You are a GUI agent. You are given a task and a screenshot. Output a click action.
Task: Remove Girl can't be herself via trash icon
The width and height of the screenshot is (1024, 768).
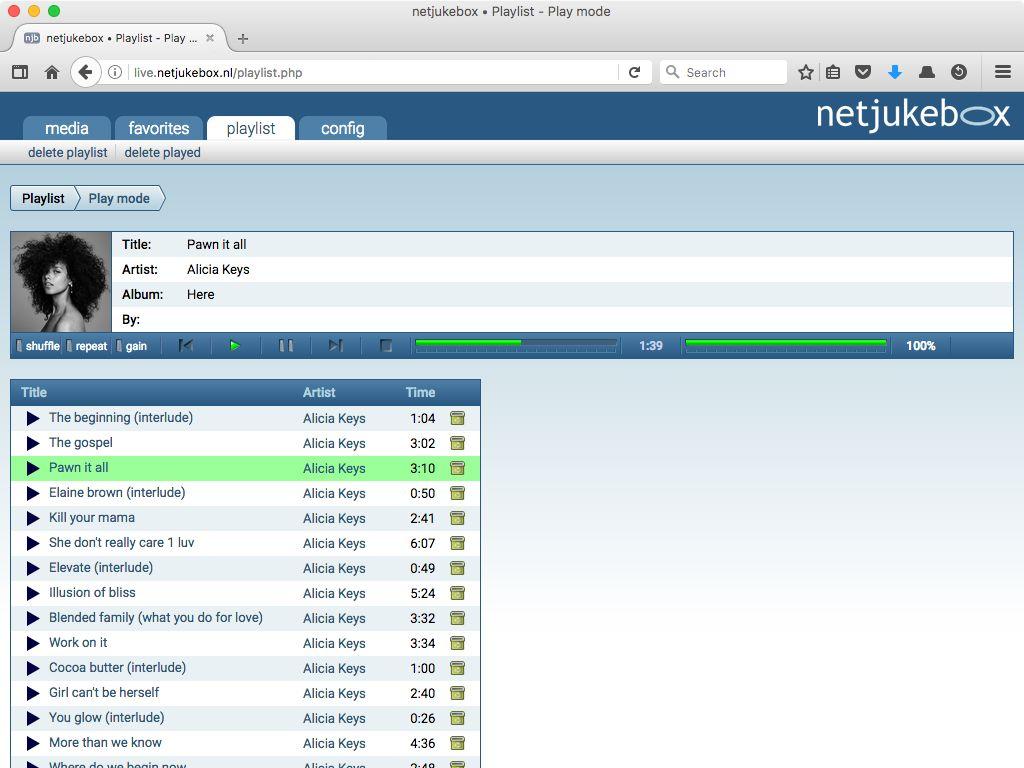pyautogui.click(x=458, y=694)
